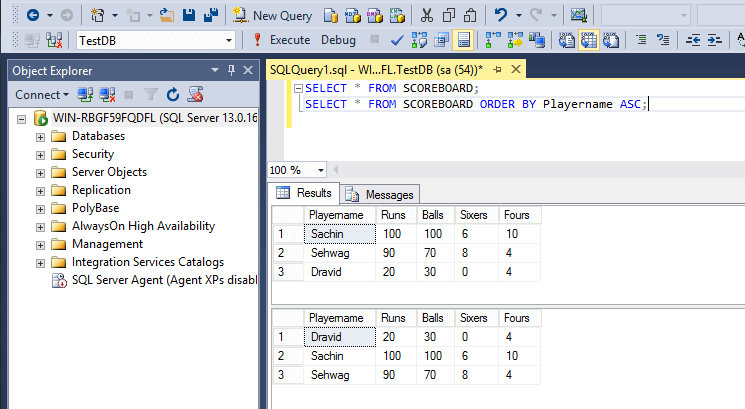Open Activity Monitor icon in Object Explorer toolbar
This screenshot has height=409, width=745.
195,95
